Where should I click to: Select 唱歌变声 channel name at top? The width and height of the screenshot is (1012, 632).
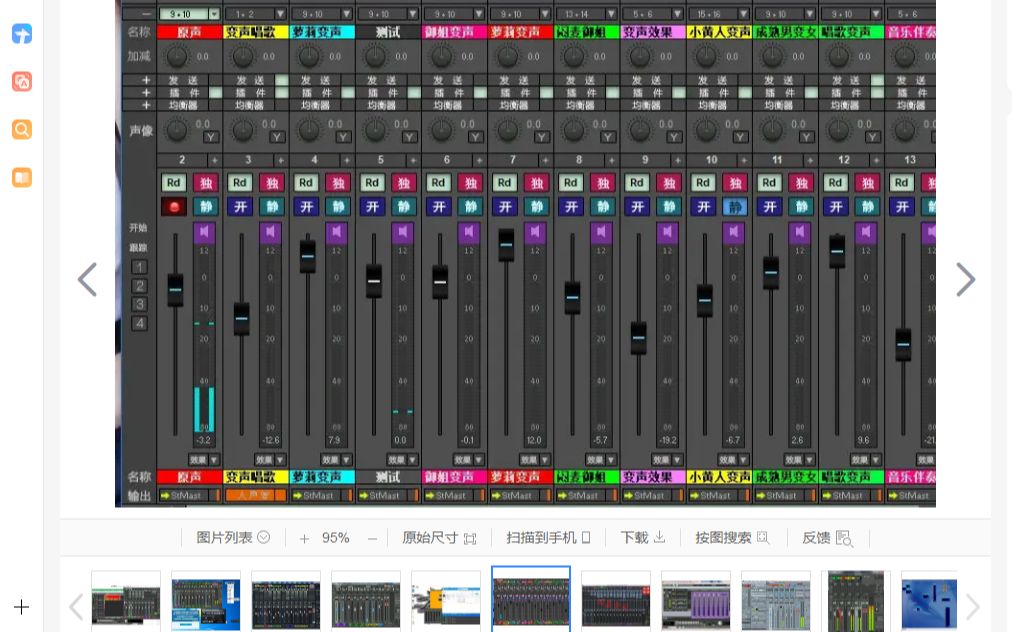(x=851, y=32)
